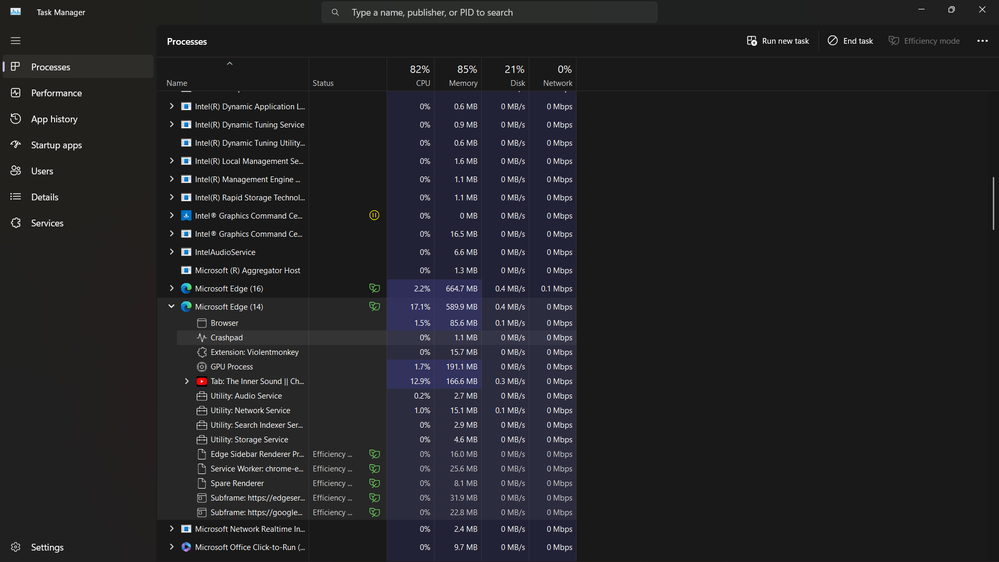This screenshot has height=562, width=999.
Task: Expand Intel(R) Rapid Storage Technology
Action: click(x=171, y=198)
